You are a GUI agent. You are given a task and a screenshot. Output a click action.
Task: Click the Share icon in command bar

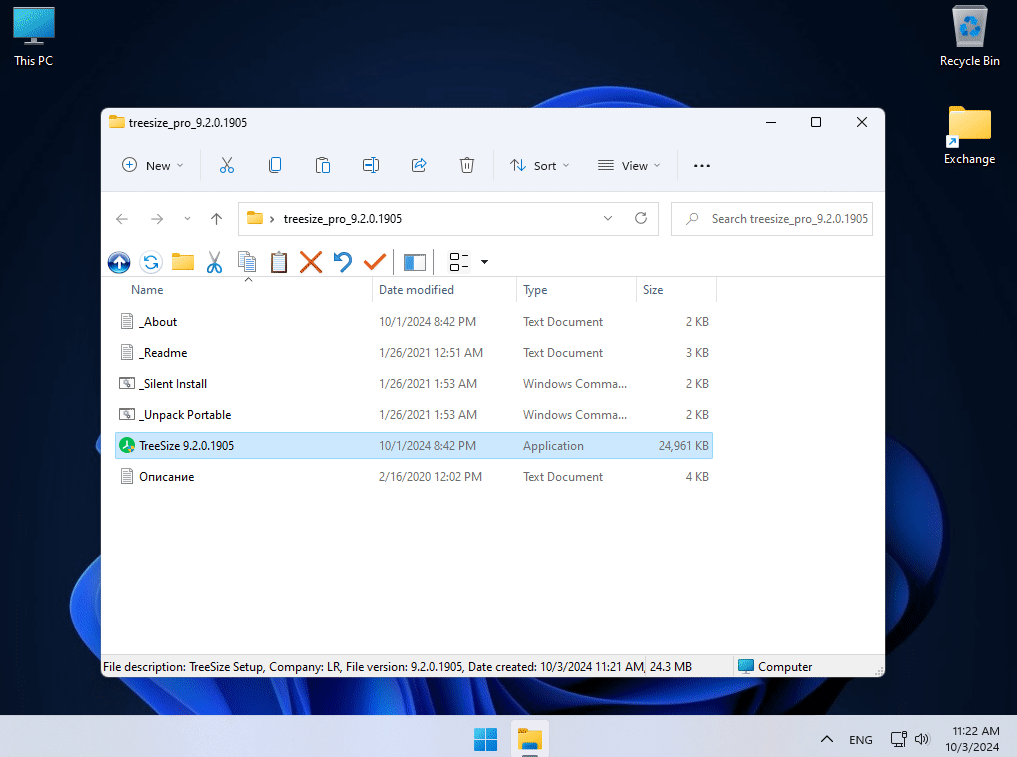point(419,165)
